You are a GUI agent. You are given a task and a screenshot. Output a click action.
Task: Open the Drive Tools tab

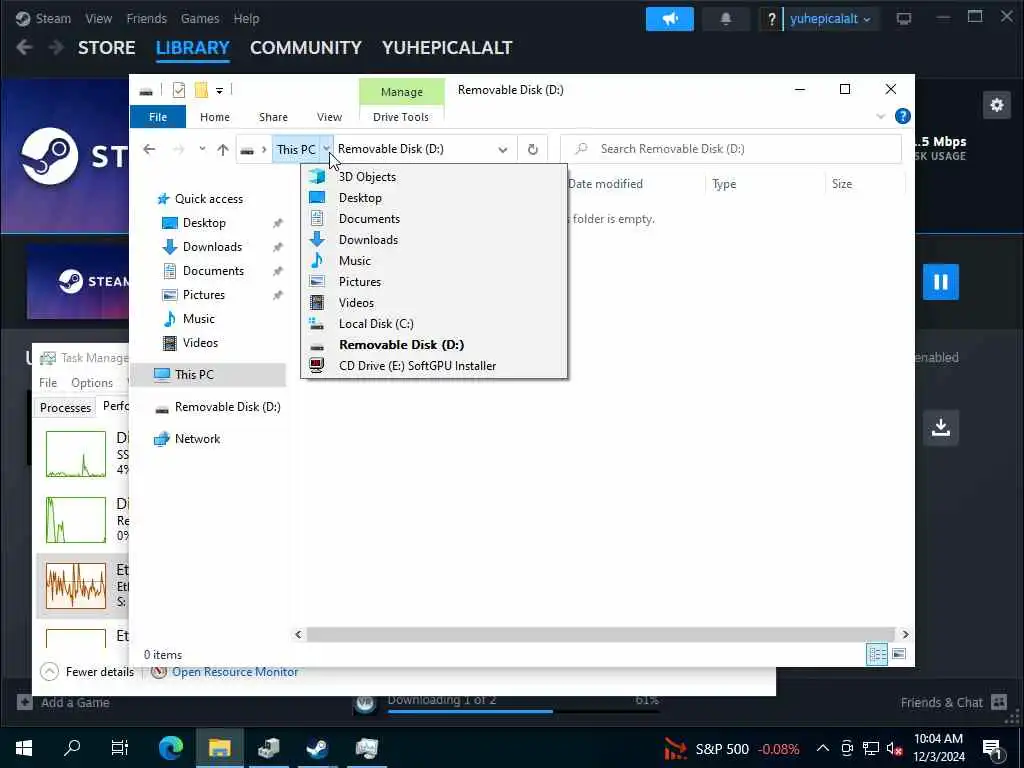coord(401,117)
